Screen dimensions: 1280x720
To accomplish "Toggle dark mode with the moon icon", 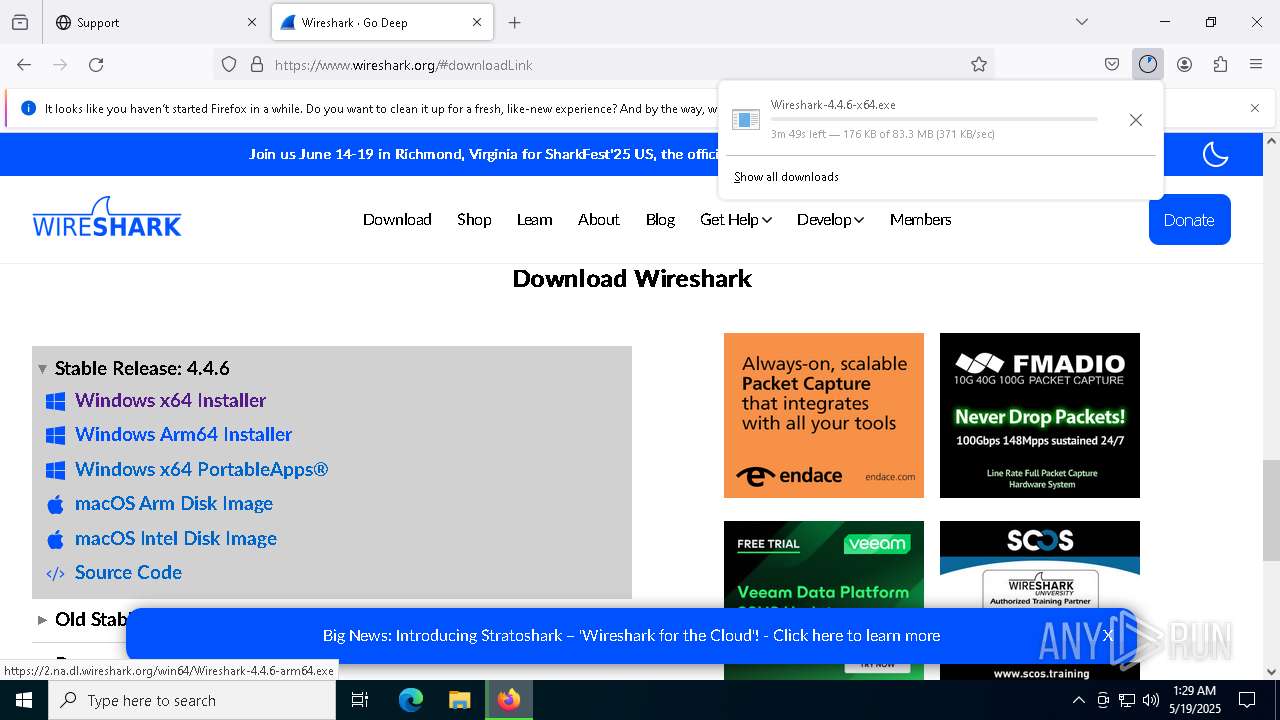I will pos(1215,154).
